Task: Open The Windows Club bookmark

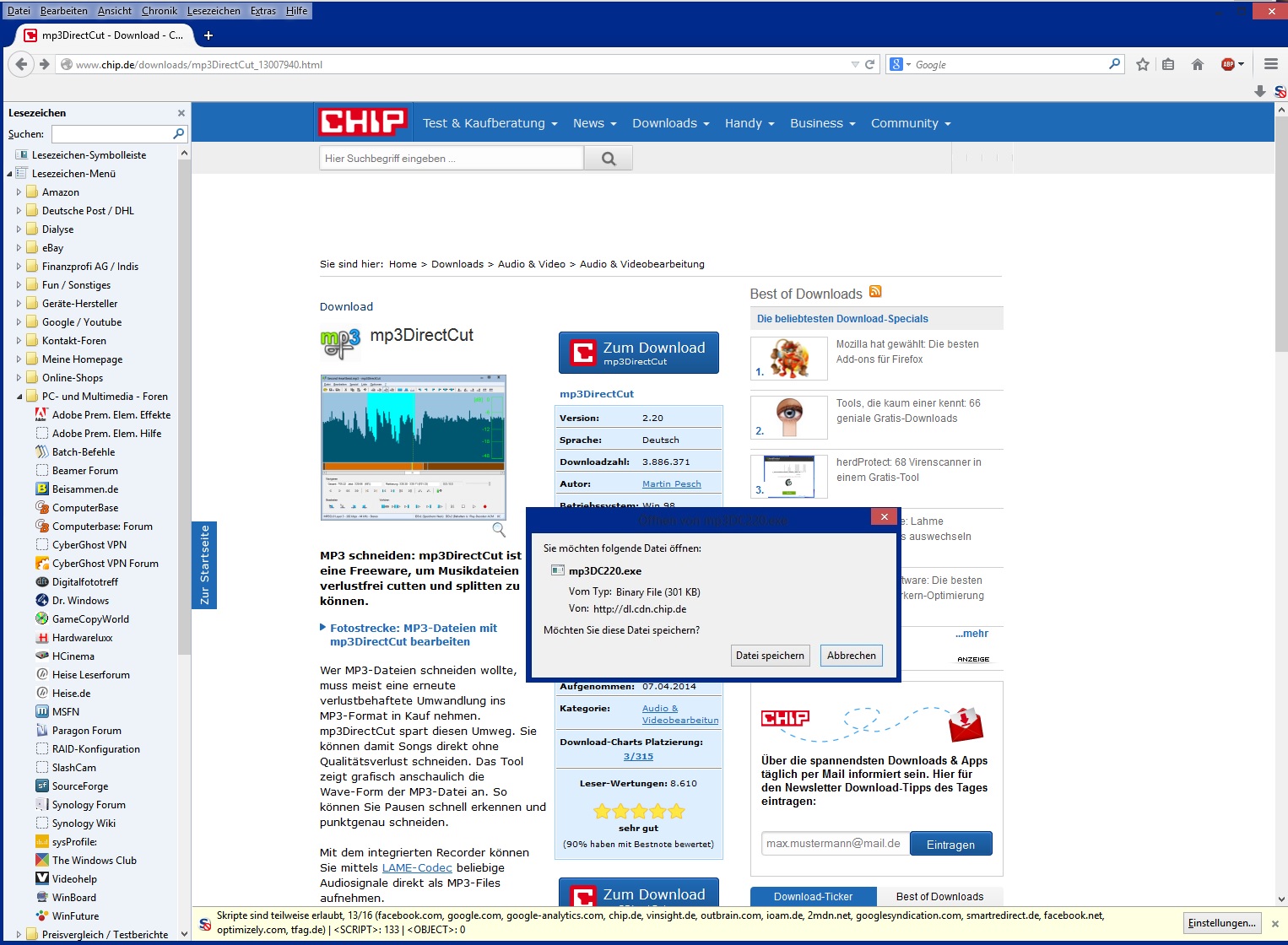Action: (x=94, y=860)
